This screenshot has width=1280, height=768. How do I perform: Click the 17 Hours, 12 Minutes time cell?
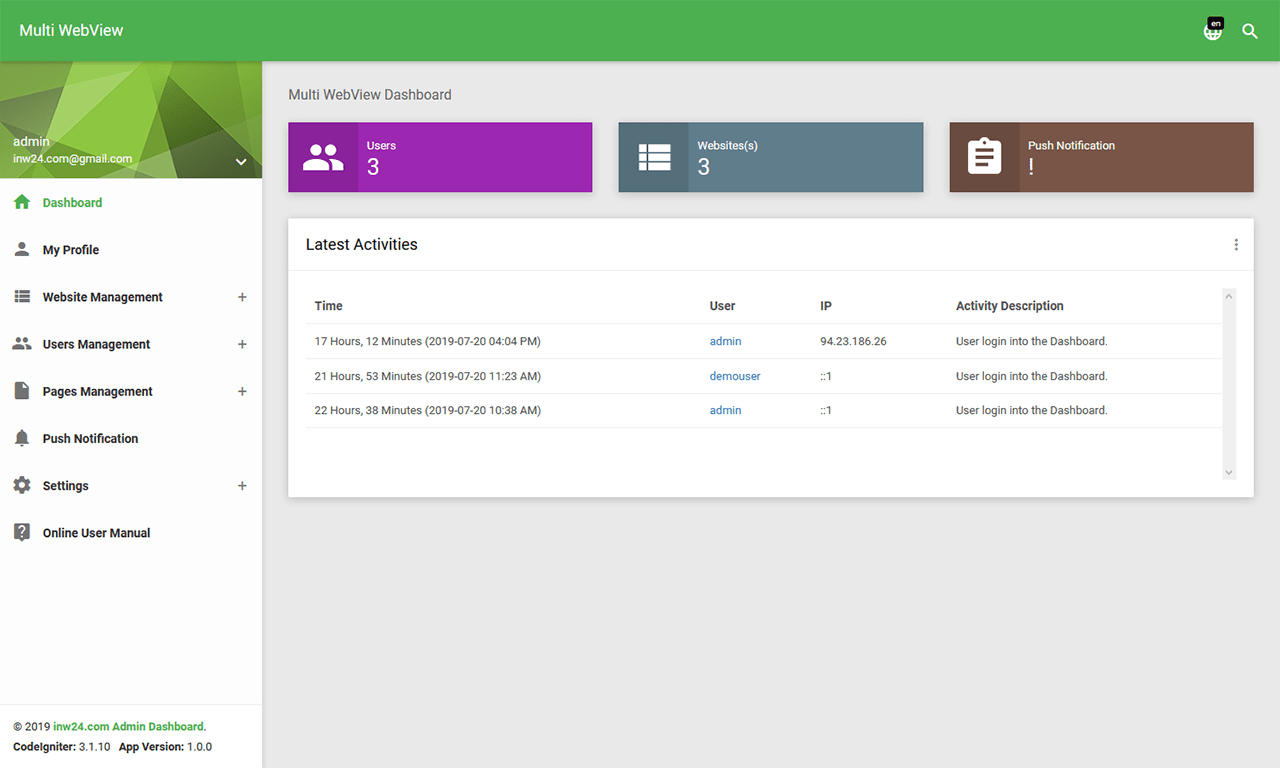(427, 341)
